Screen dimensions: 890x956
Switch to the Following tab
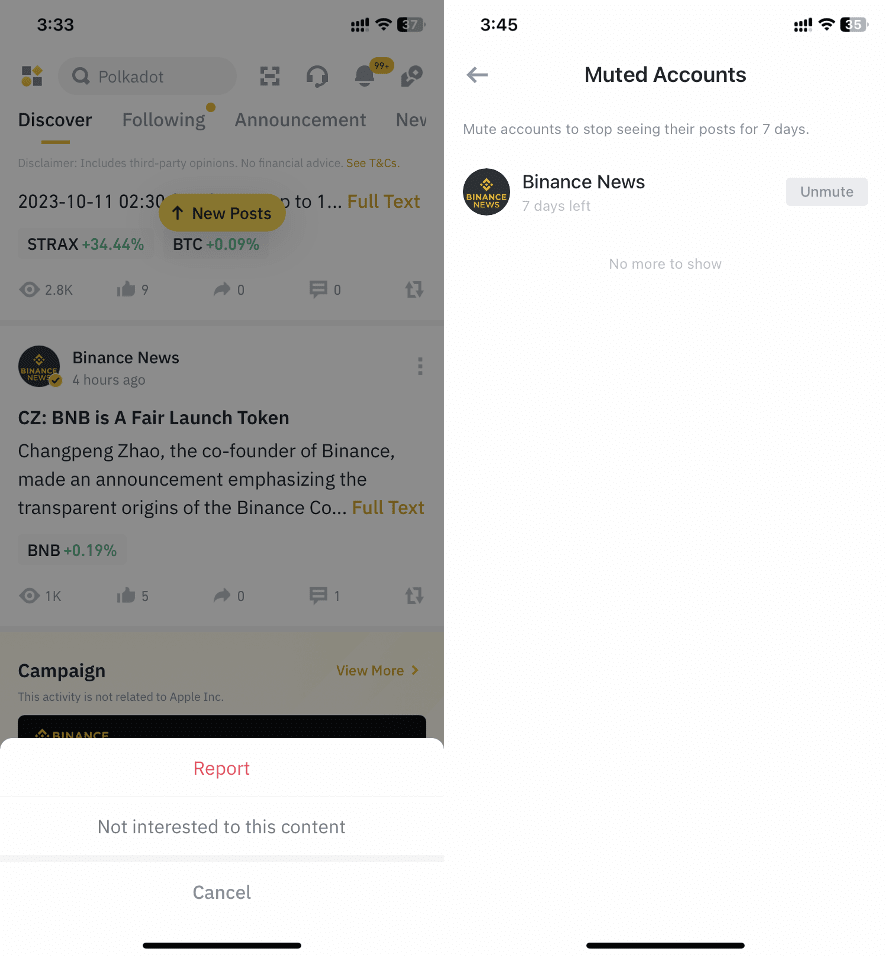[164, 120]
